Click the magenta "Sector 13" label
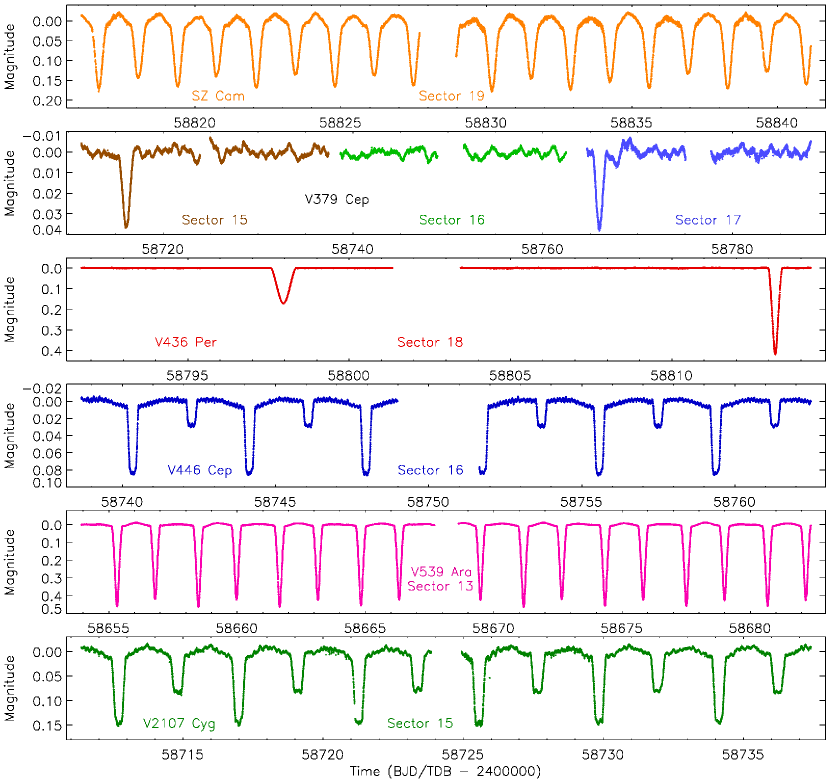Viewport: 830px width, 779px height. tap(440, 586)
